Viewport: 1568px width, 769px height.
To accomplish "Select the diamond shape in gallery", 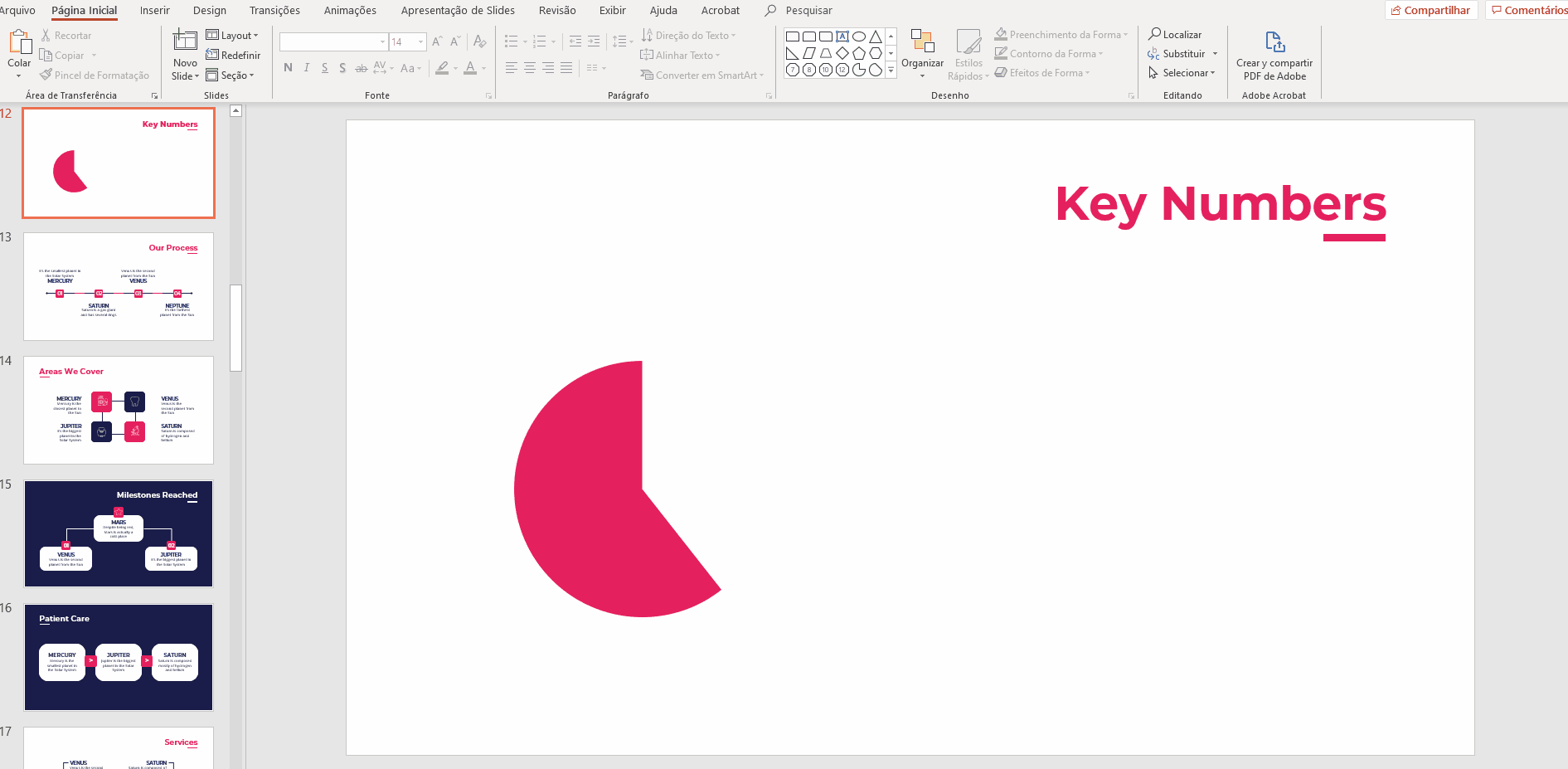I will (842, 53).
